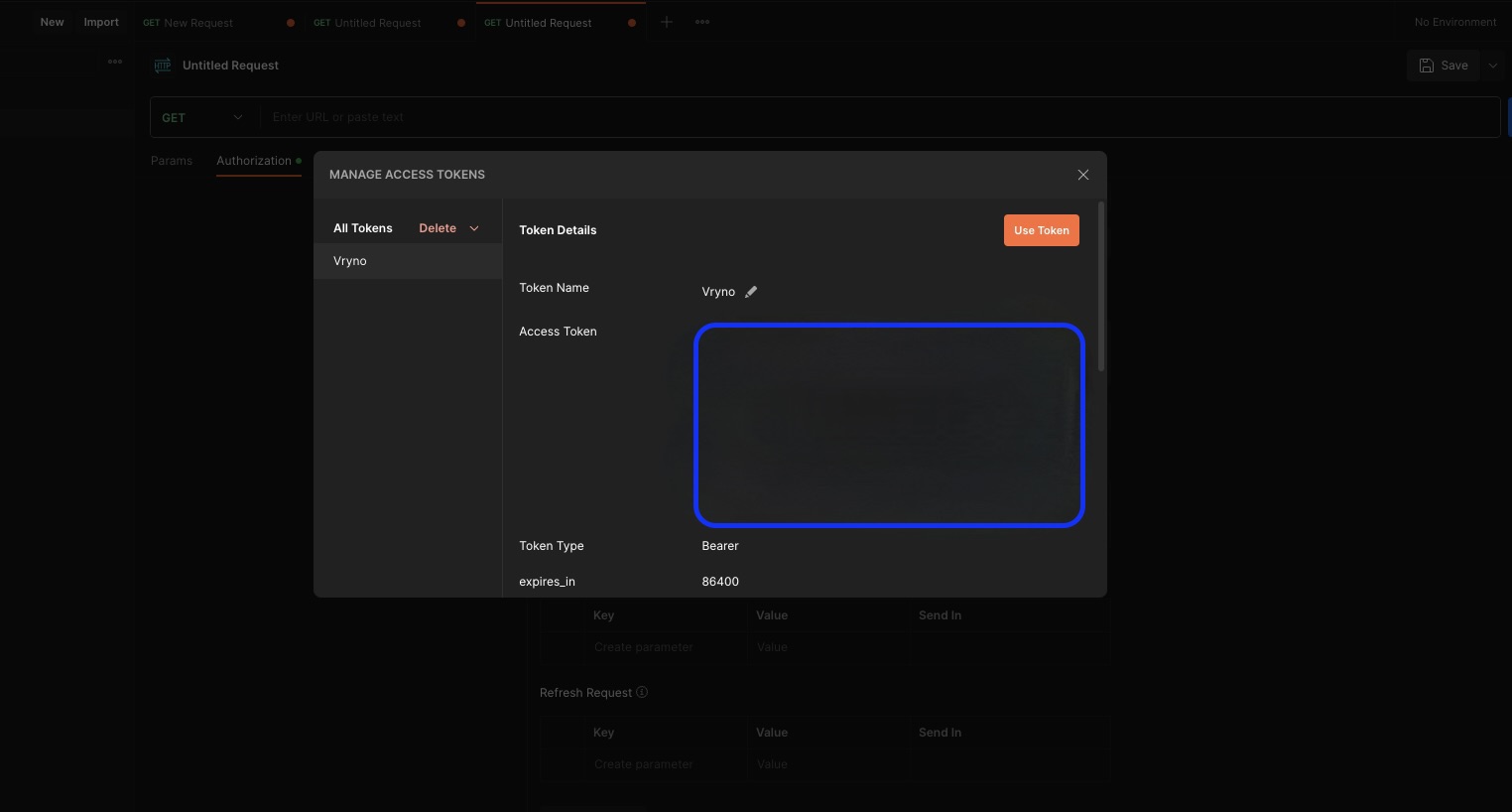This screenshot has height=812, width=1512.
Task: Open sidebar ellipsis options menu
Action: pyautogui.click(x=115, y=62)
